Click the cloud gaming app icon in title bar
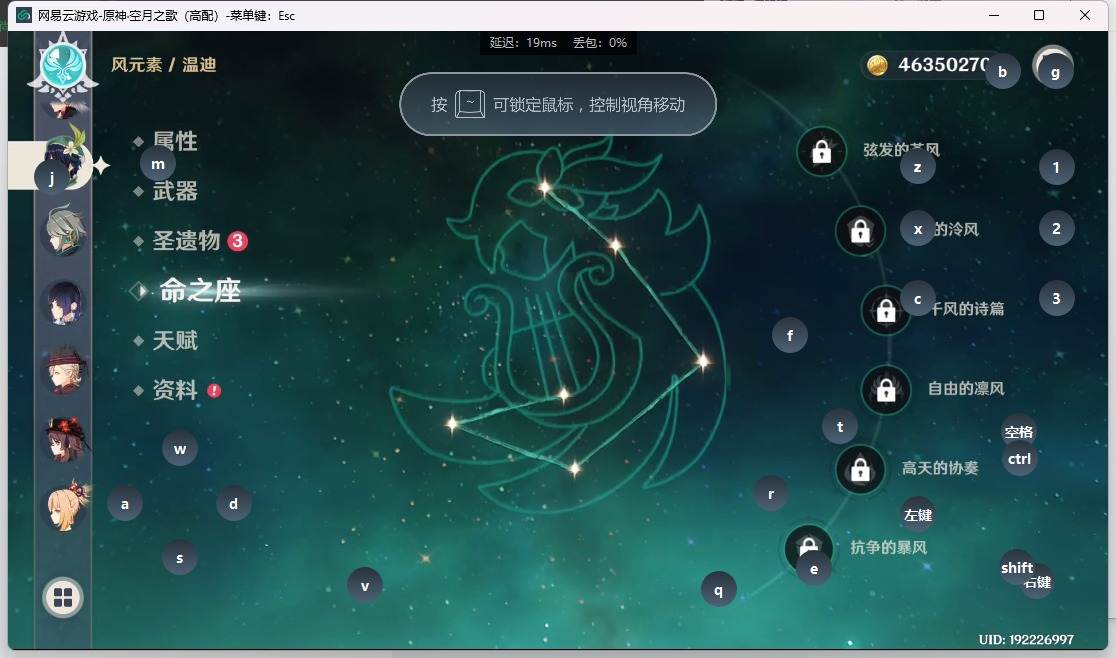The width and height of the screenshot is (1116, 658). click(x=23, y=15)
